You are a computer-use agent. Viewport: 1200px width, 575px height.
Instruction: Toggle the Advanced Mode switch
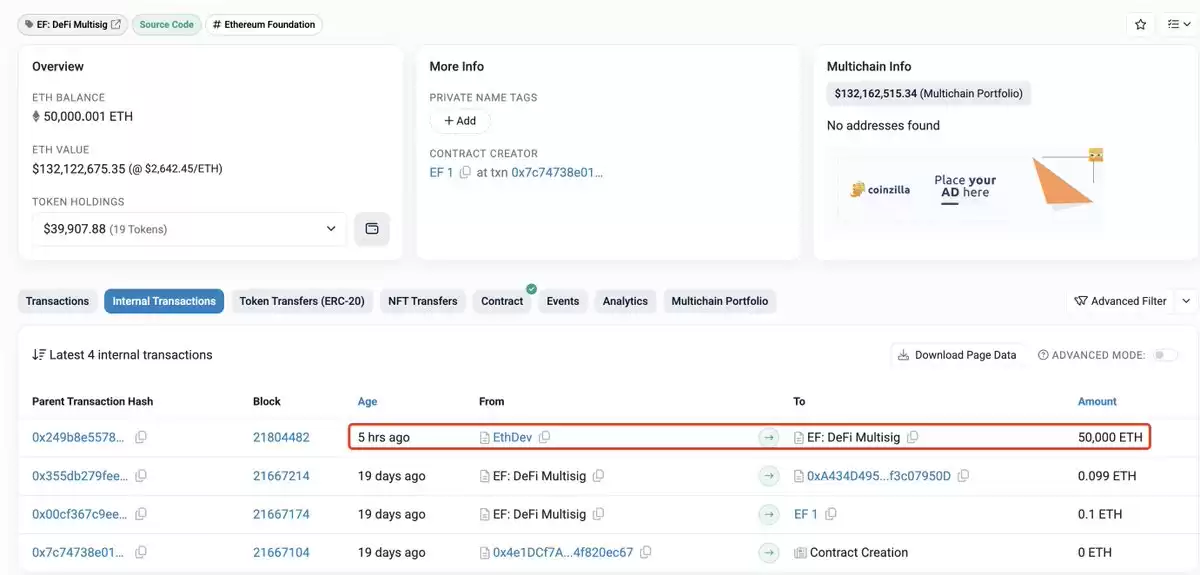point(1165,355)
